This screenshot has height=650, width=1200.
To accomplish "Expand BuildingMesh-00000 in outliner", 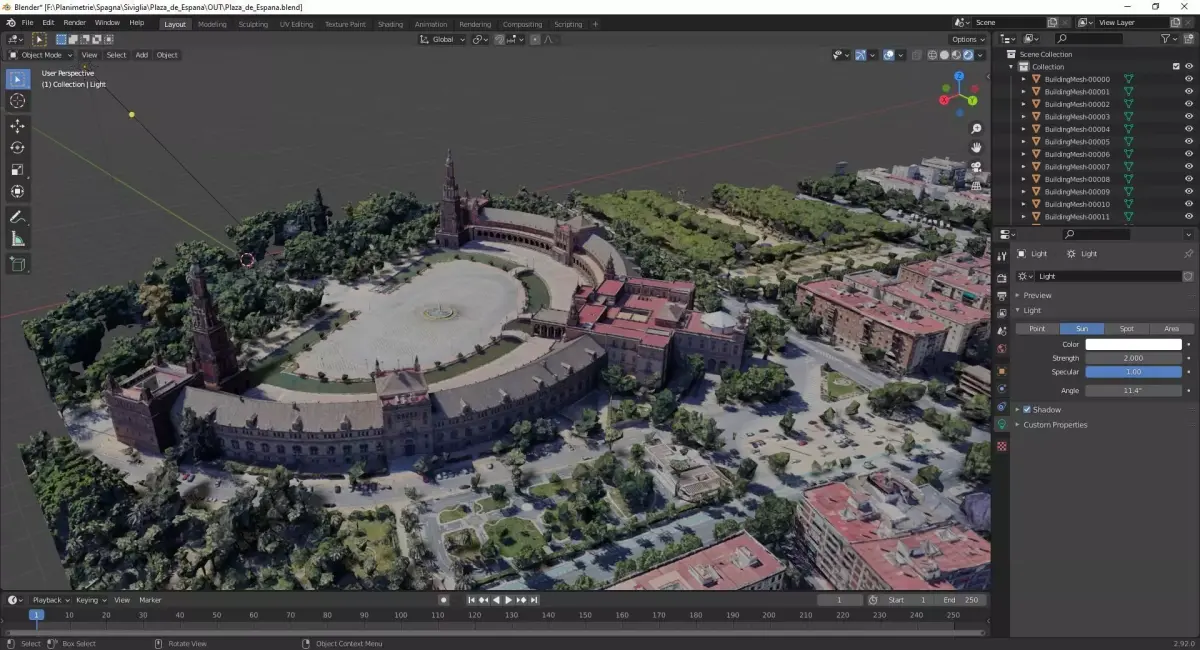I will pyautogui.click(x=1023, y=79).
